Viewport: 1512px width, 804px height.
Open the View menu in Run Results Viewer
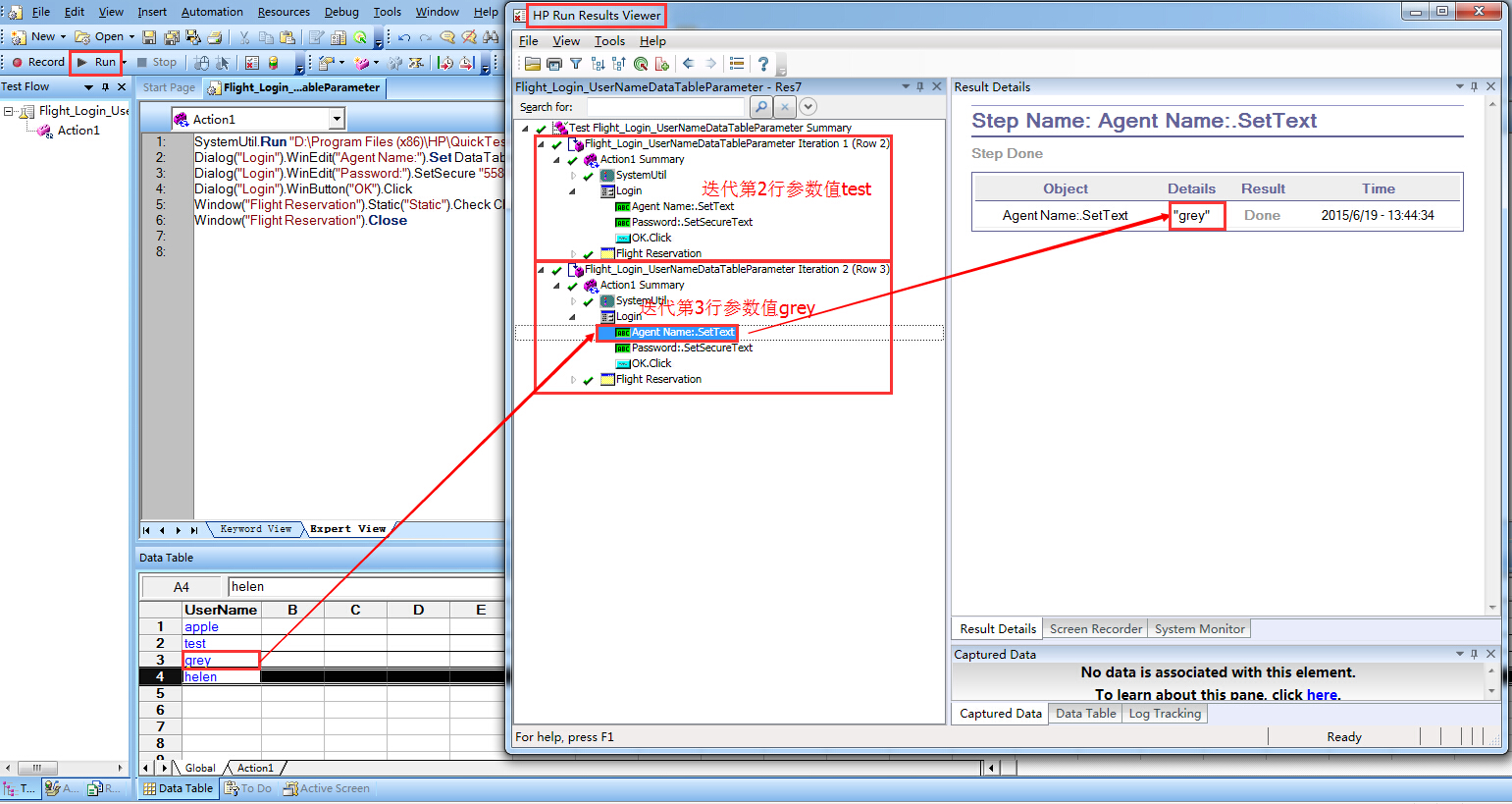click(566, 41)
